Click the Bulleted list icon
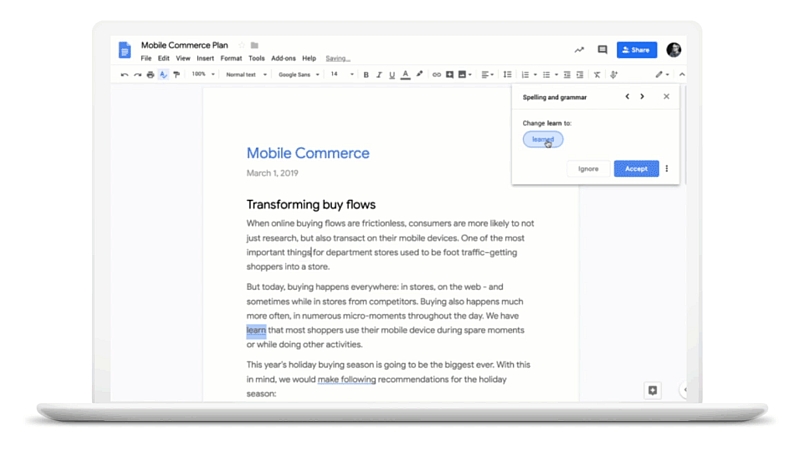This screenshot has width=800, height=450. [546, 74]
